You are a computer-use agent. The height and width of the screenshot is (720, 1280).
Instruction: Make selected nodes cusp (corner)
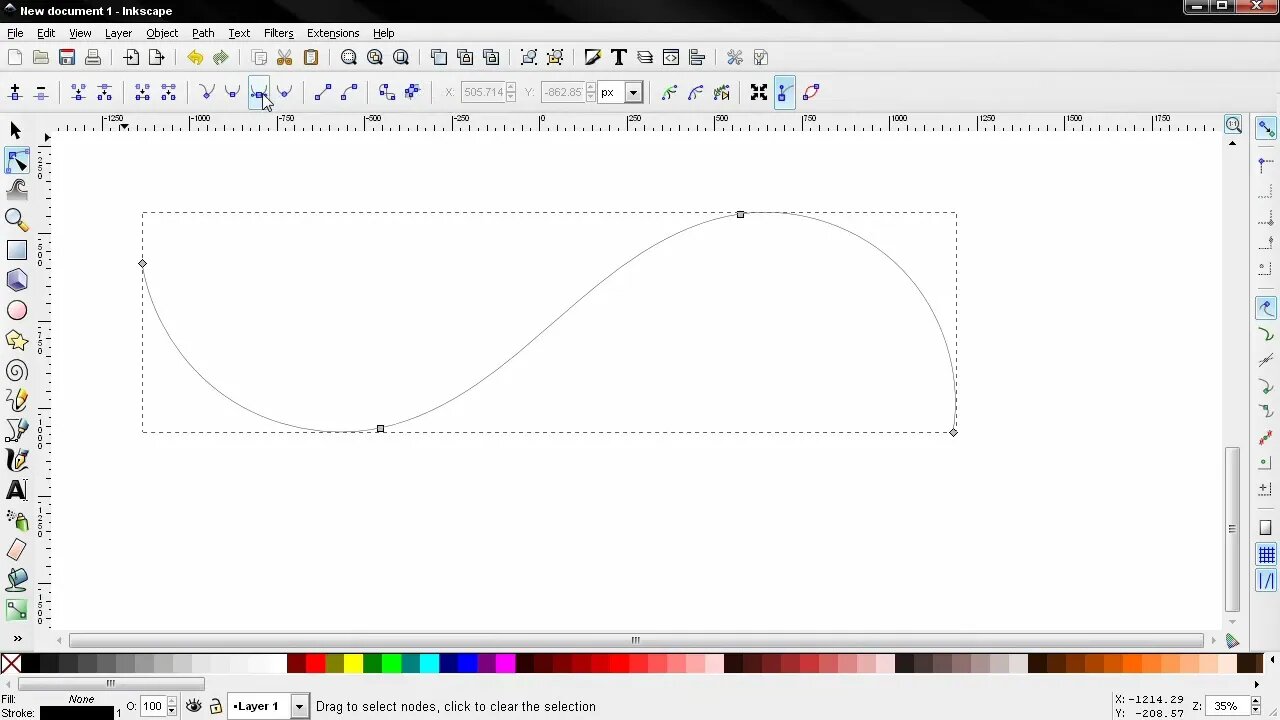point(206,92)
